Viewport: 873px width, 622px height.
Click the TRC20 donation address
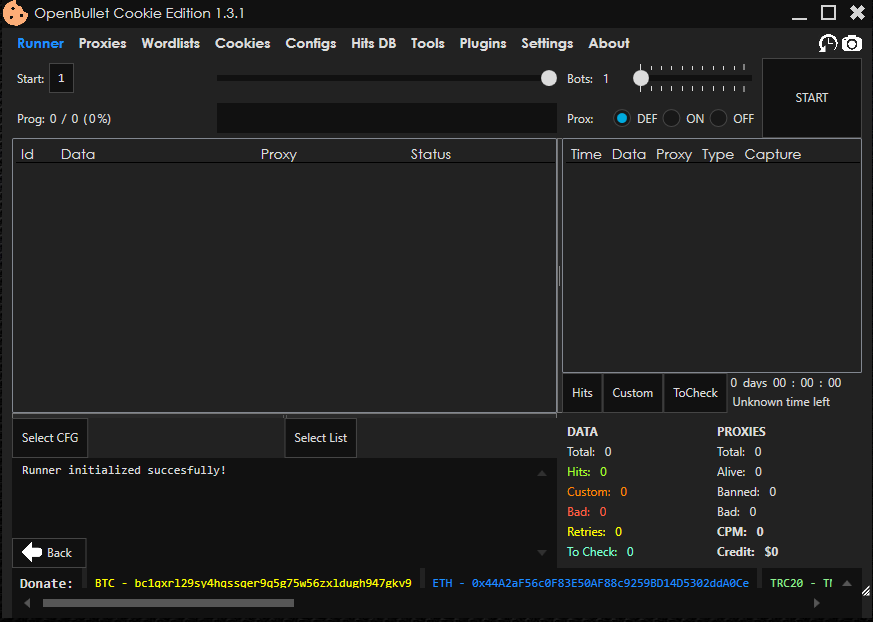click(x=801, y=583)
